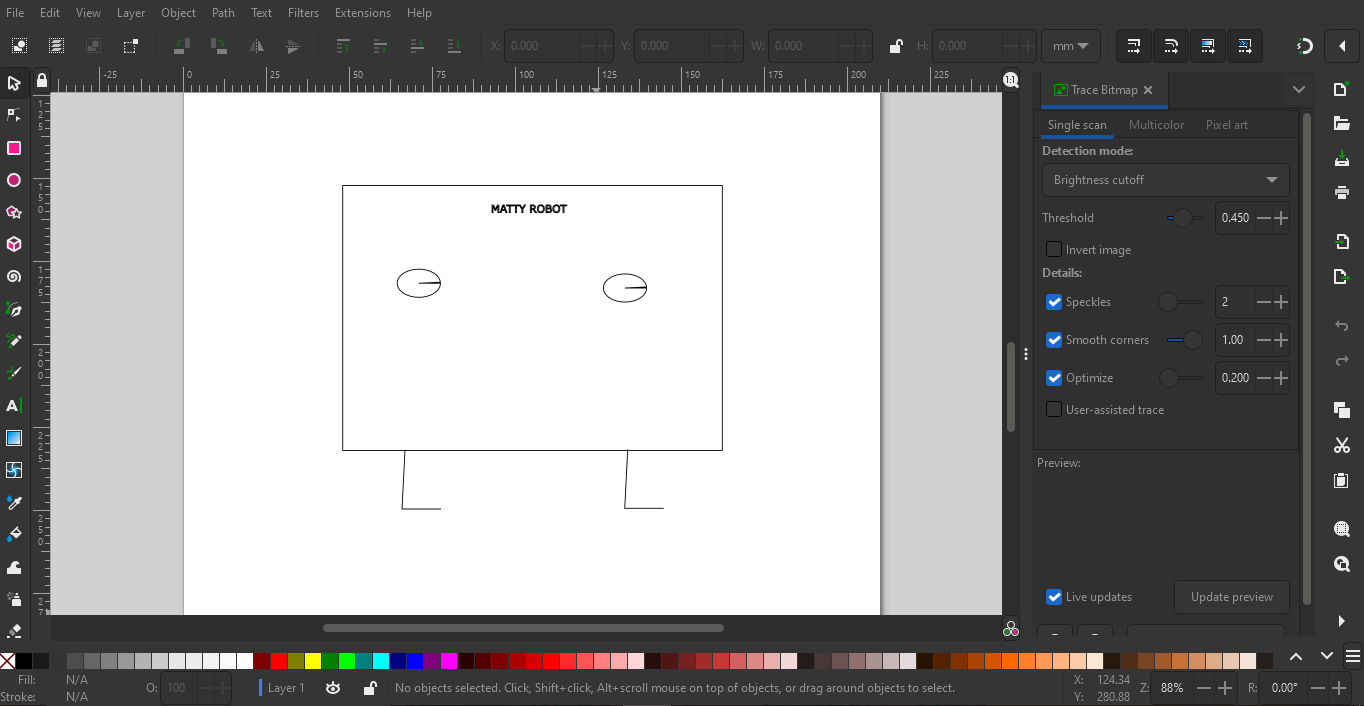Click the Paste clipboard icon
1364x706 pixels.
point(1342,480)
